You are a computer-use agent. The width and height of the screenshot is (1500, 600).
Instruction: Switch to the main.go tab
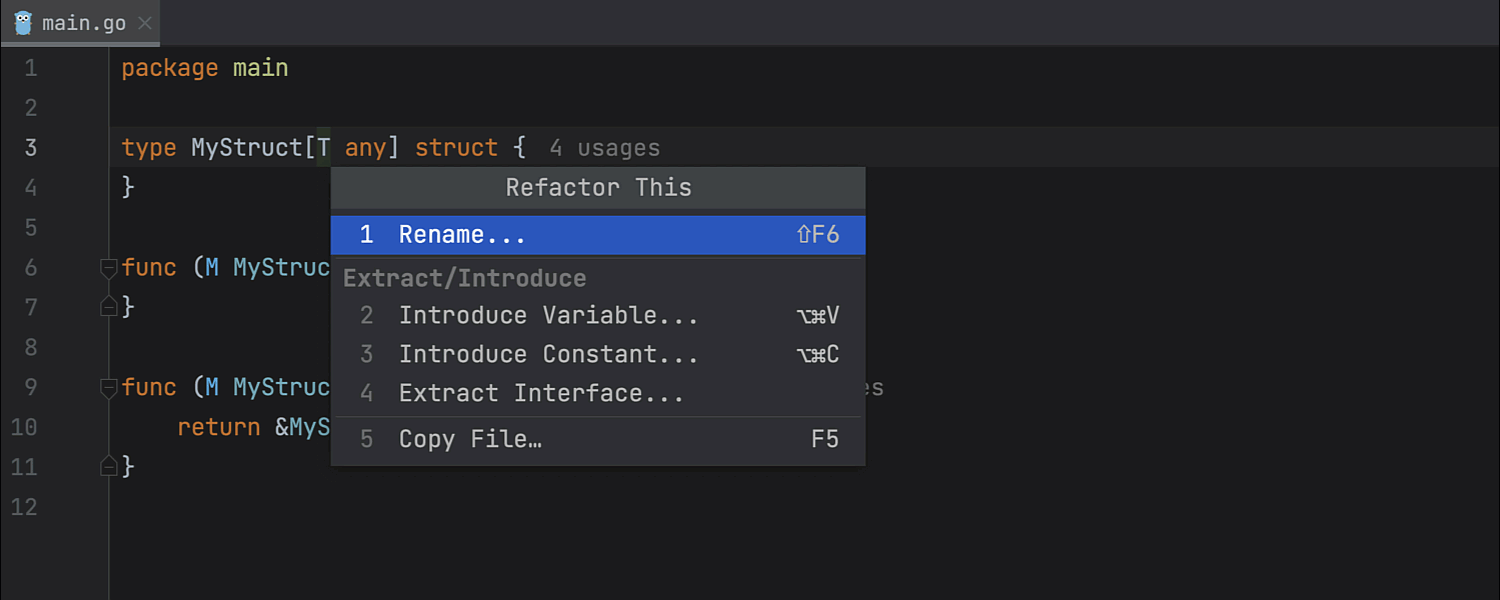84,23
